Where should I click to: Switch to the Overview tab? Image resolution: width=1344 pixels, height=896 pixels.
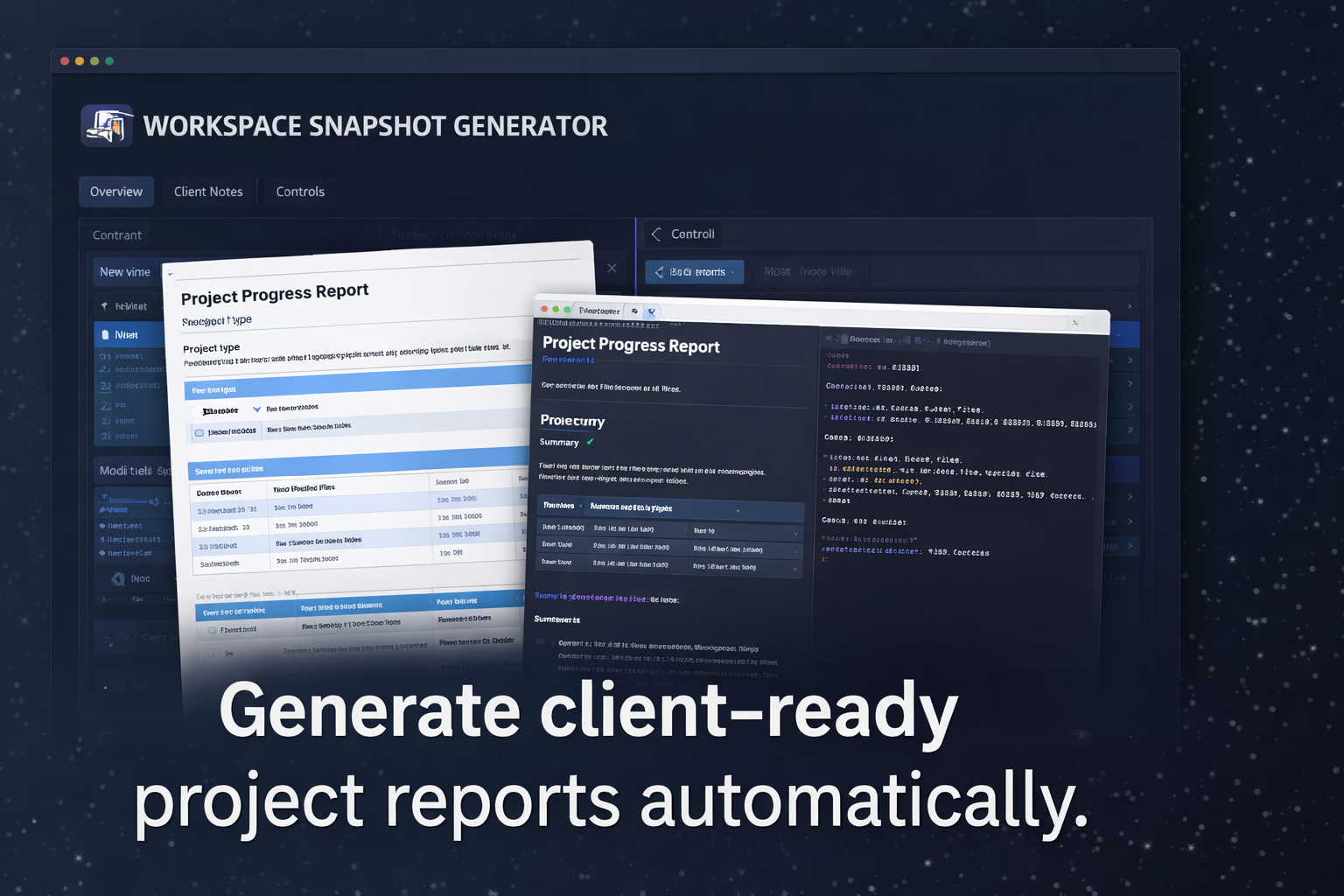tap(116, 192)
